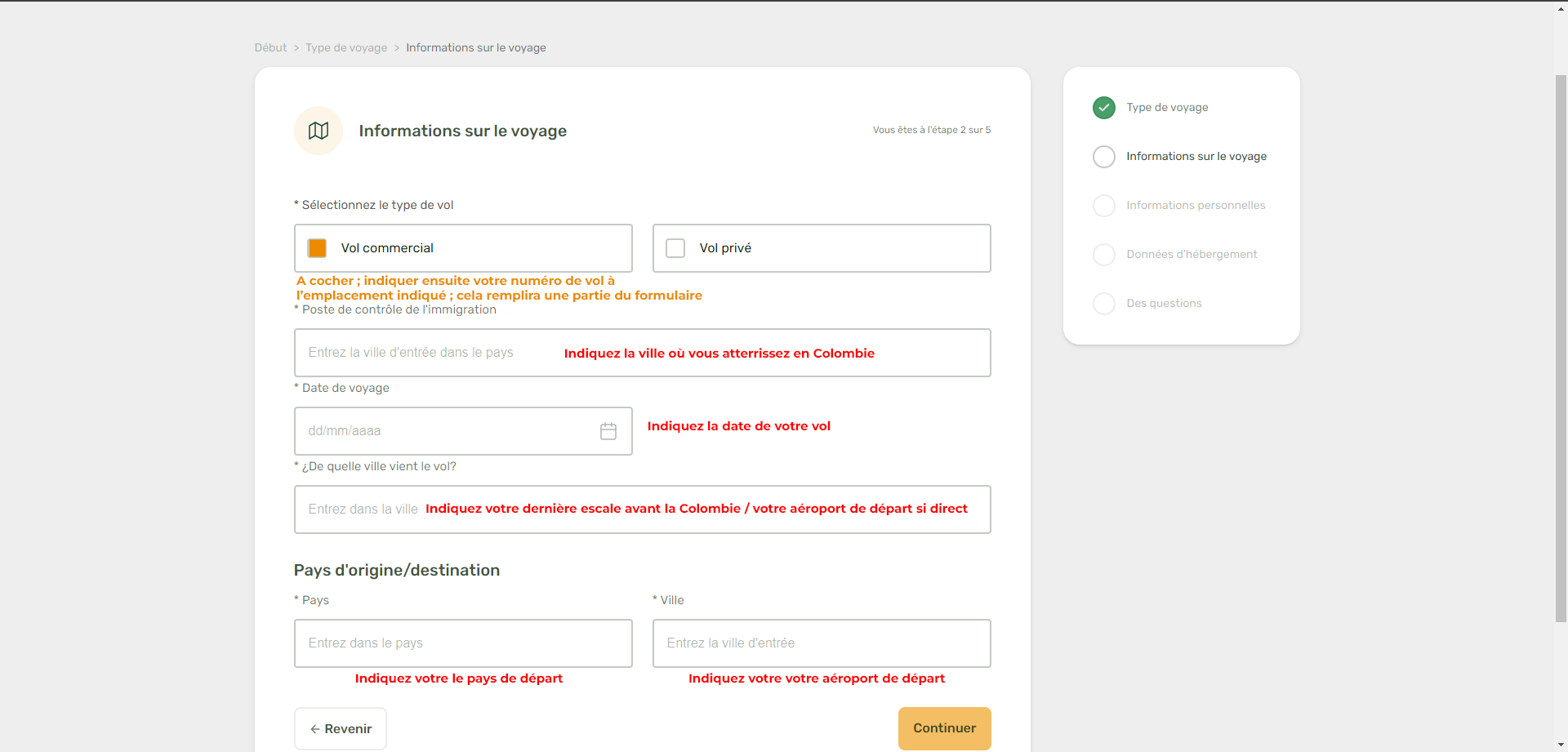Image resolution: width=1568 pixels, height=752 pixels.
Task: Click the back arrow in Revenir button
Action: coord(314,729)
